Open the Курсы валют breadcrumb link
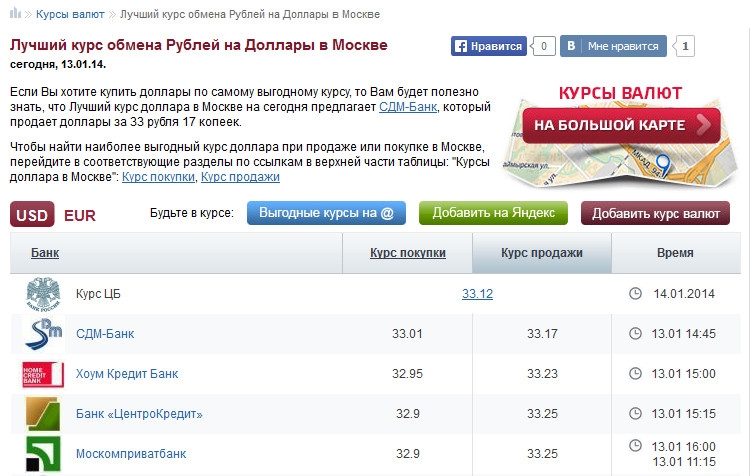Screen dimensions: 750x476 pos(70,14)
